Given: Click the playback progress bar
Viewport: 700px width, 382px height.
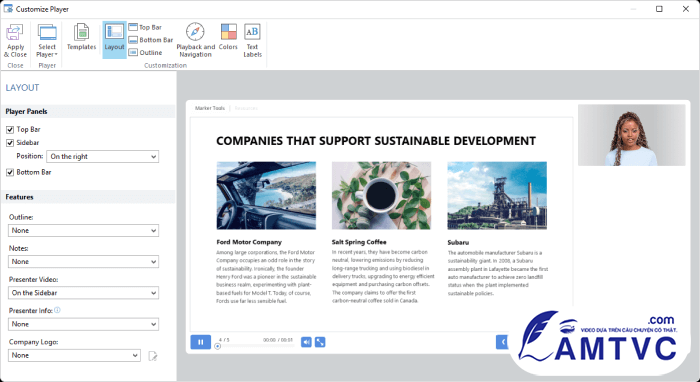Looking at the screenshot, I should pos(255,346).
